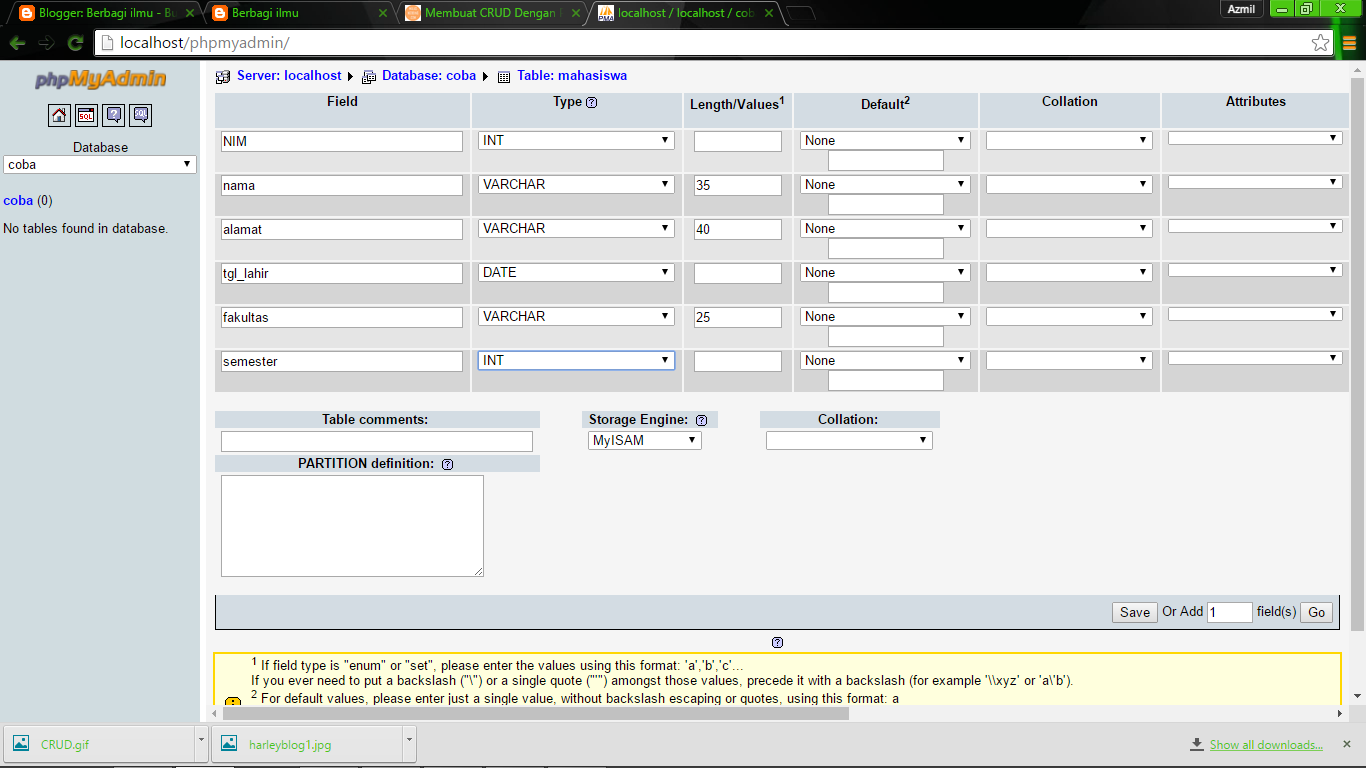Open the SQL query window icon

click(85, 115)
